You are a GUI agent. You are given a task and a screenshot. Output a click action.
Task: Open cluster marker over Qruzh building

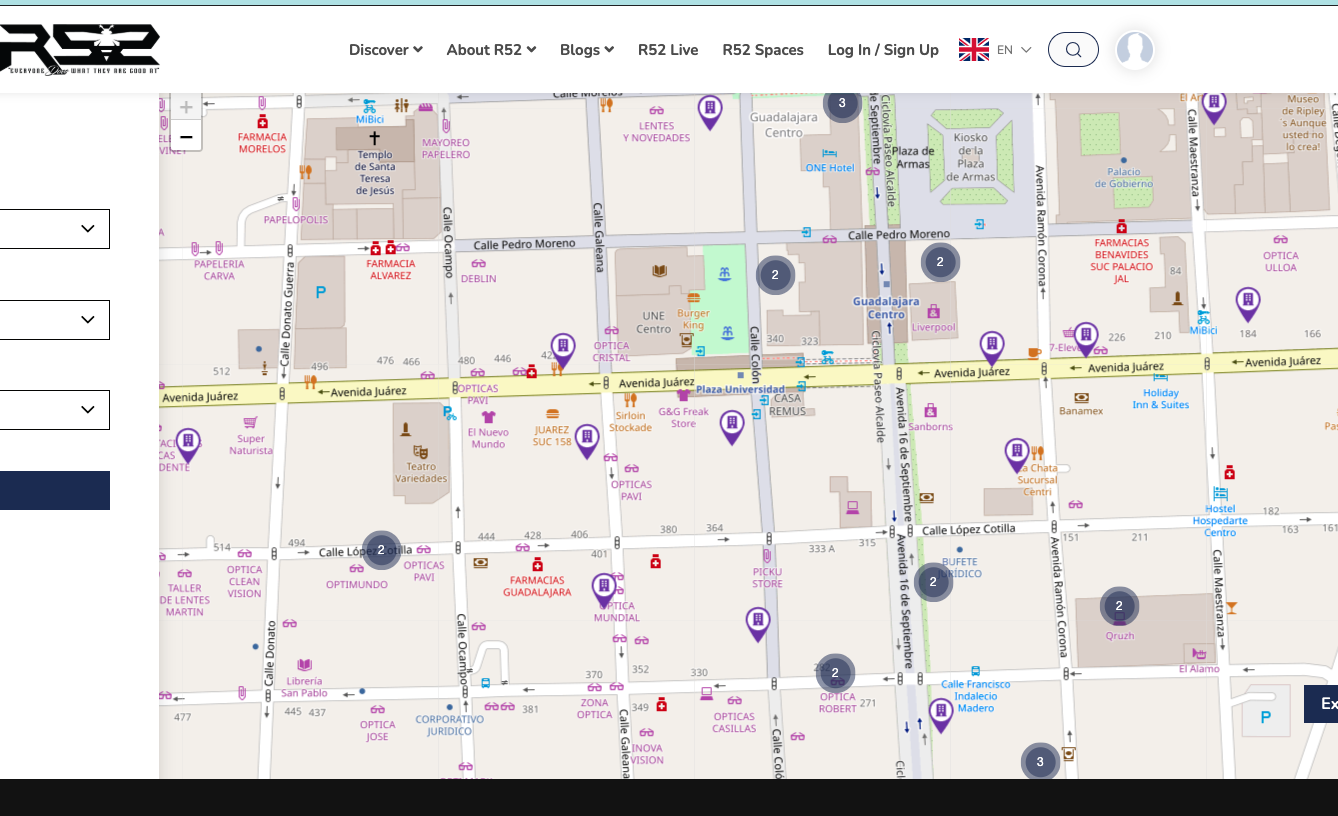[x=1119, y=606]
